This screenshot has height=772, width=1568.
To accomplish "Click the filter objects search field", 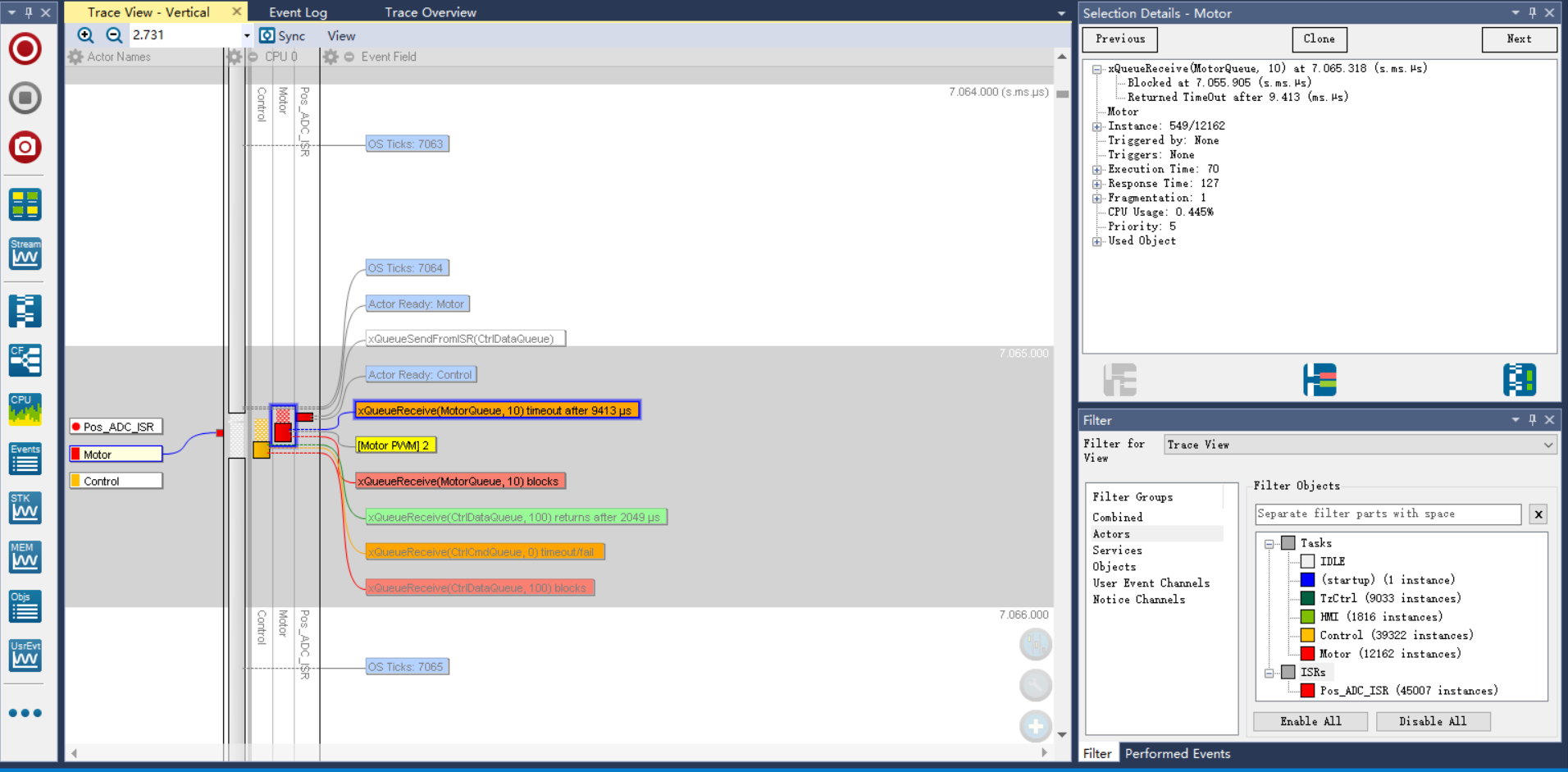I will point(1388,514).
